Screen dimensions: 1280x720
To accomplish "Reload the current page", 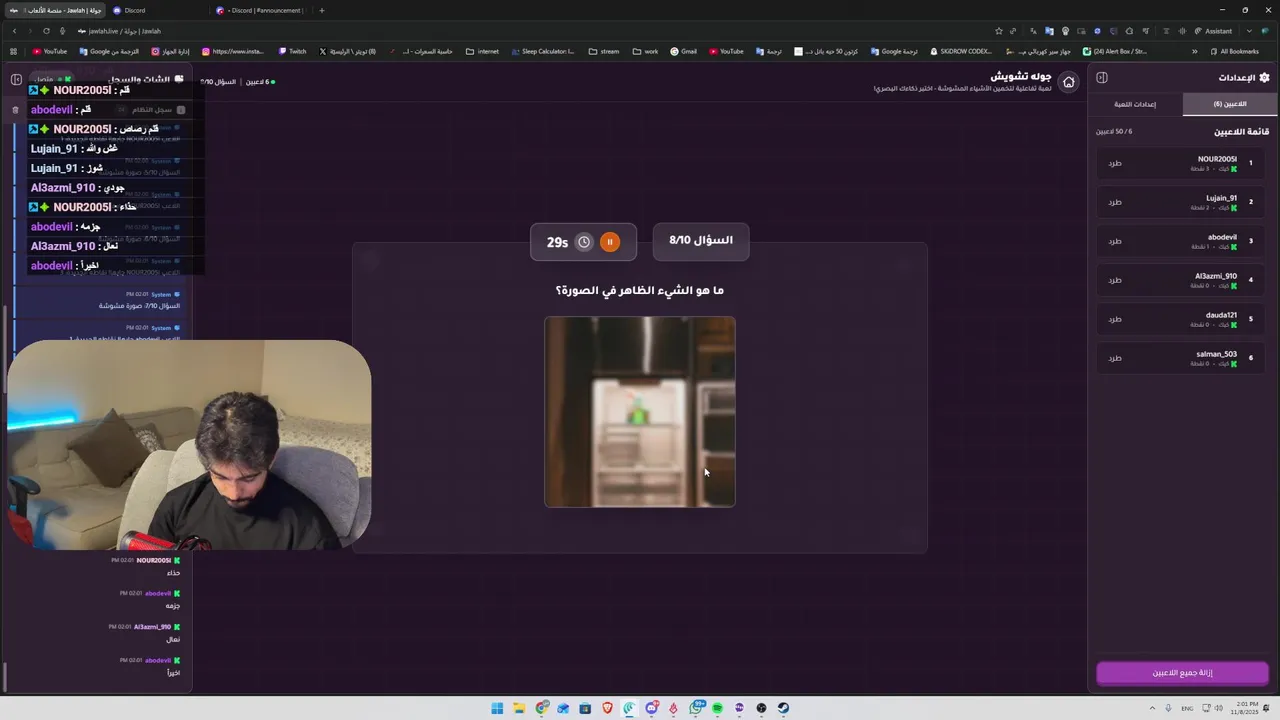I will (46, 31).
